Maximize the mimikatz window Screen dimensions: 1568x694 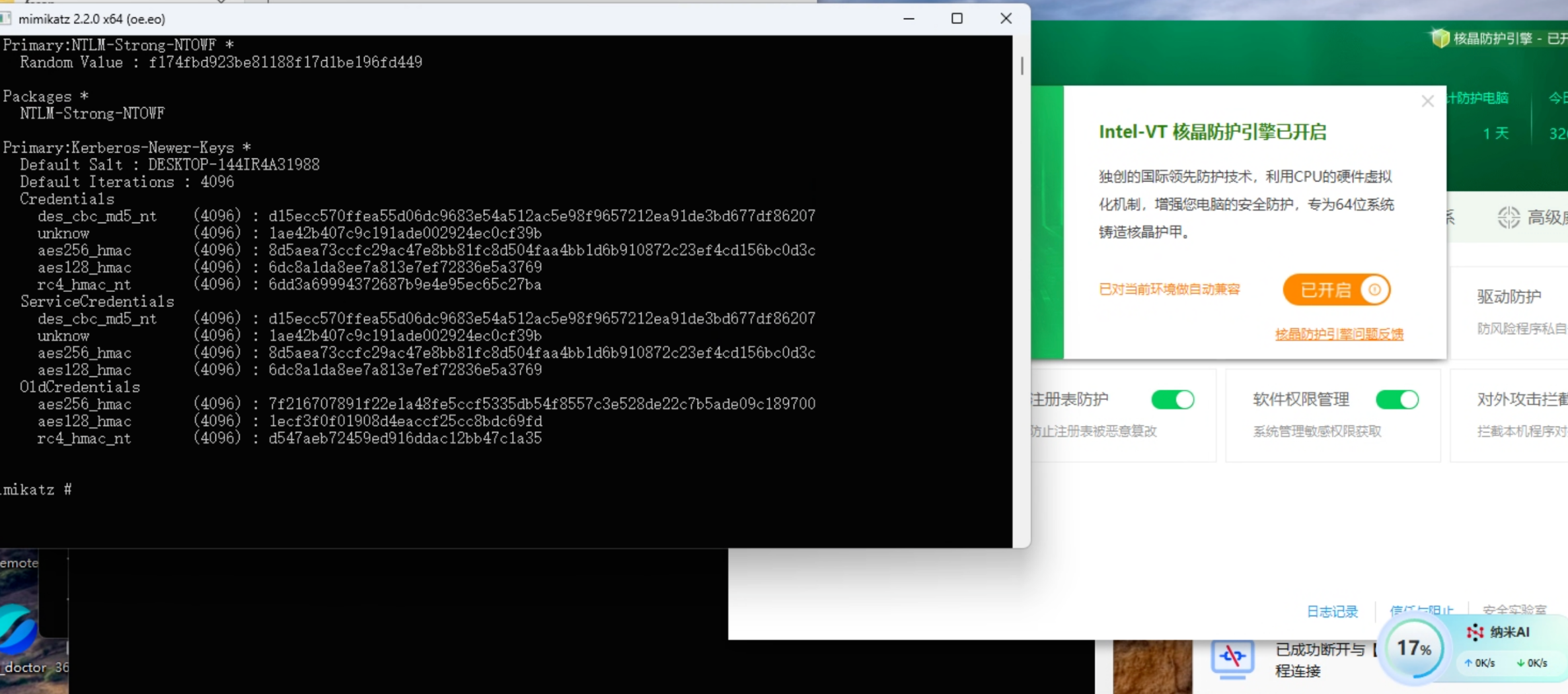pos(957,18)
